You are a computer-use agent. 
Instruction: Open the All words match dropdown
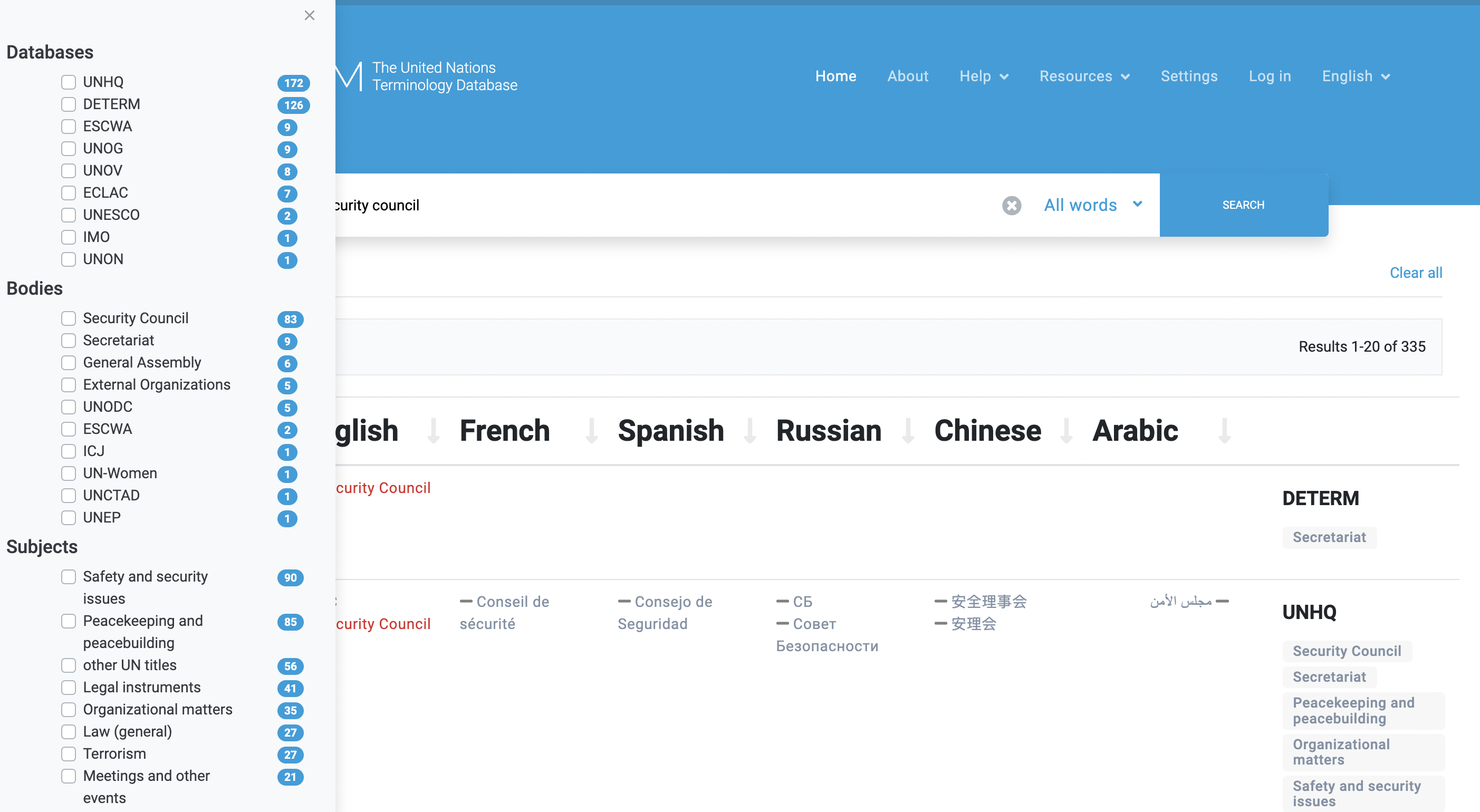[1093, 205]
